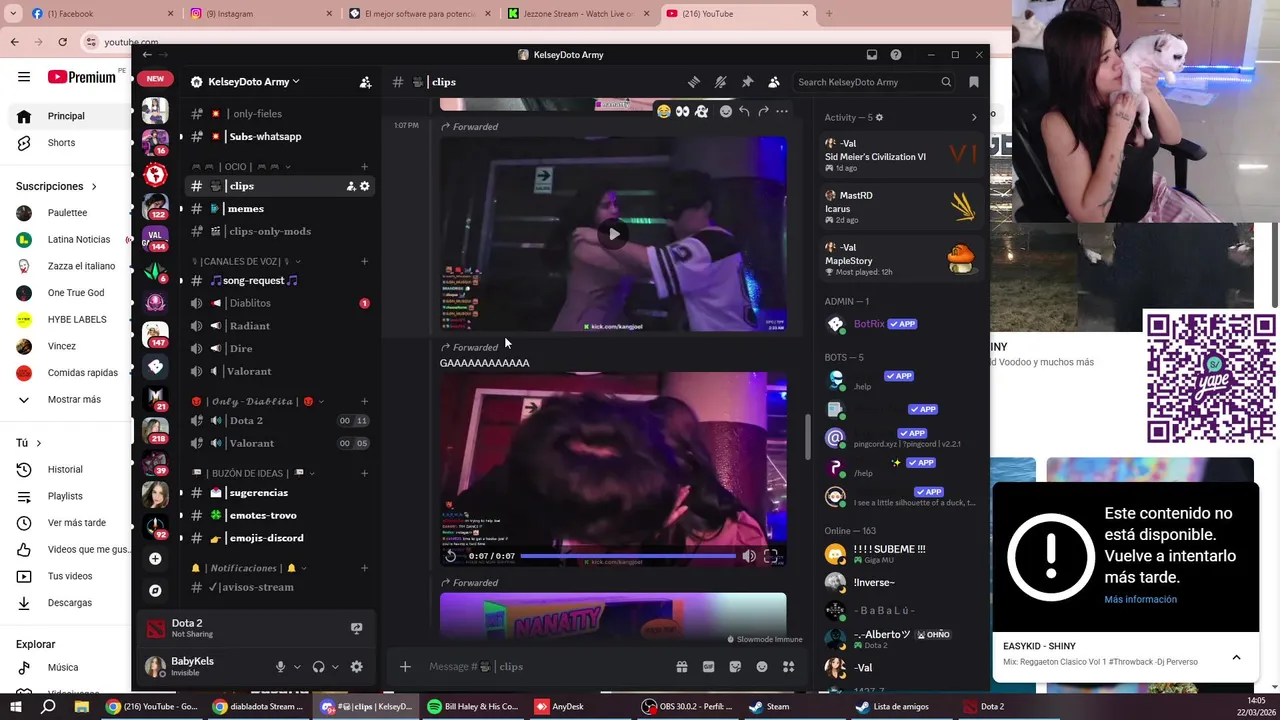Join Dire voice channel

coord(280,348)
